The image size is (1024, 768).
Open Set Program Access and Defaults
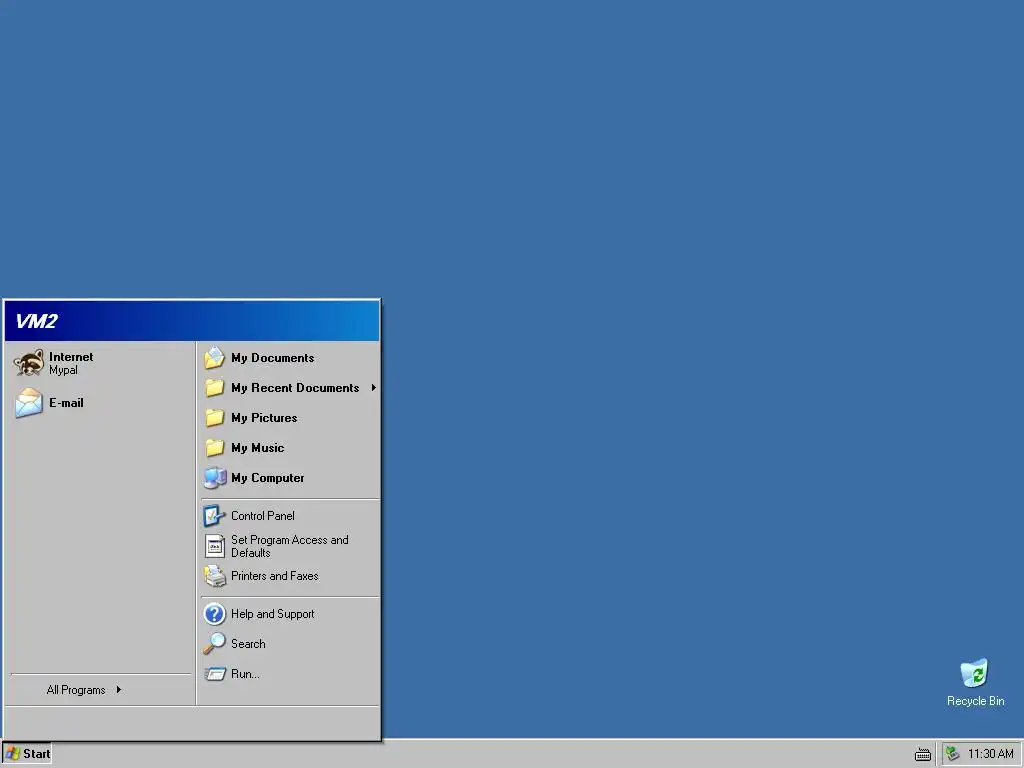289,546
